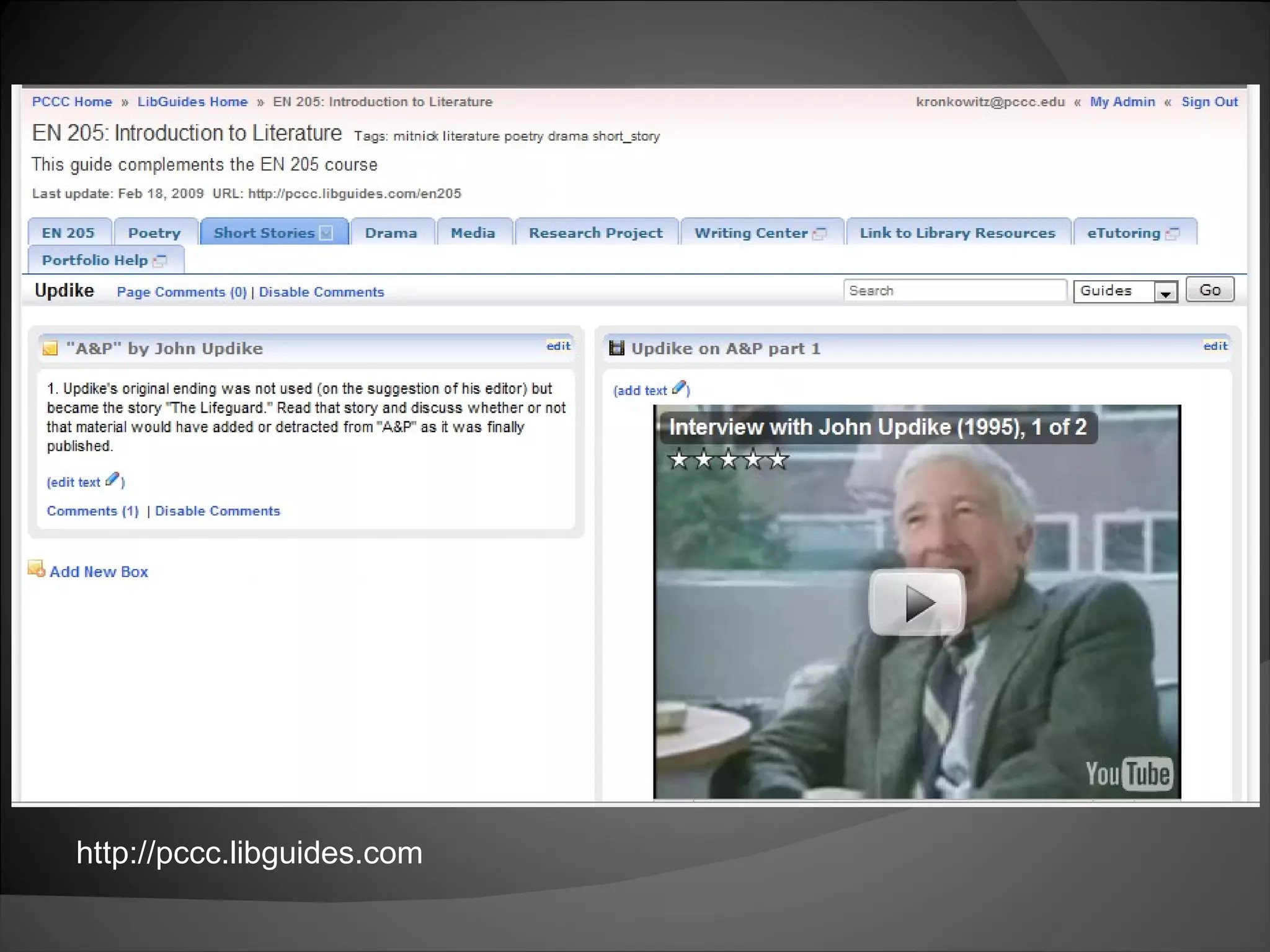Click the Updike page title
The image size is (1270, 952).
pos(64,290)
